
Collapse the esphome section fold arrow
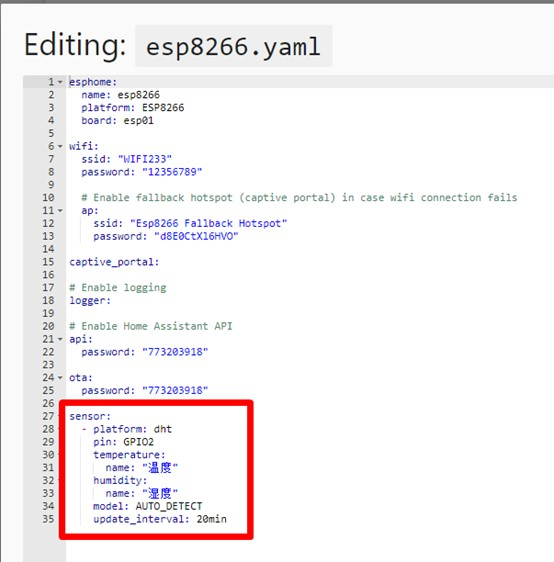pos(60,82)
